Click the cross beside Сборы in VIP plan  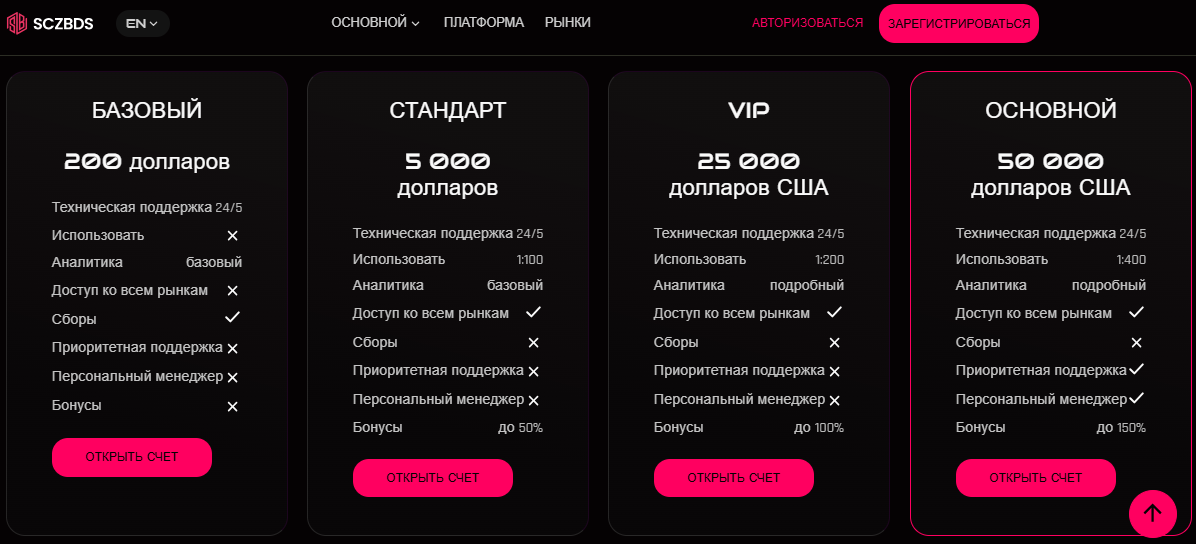point(835,342)
